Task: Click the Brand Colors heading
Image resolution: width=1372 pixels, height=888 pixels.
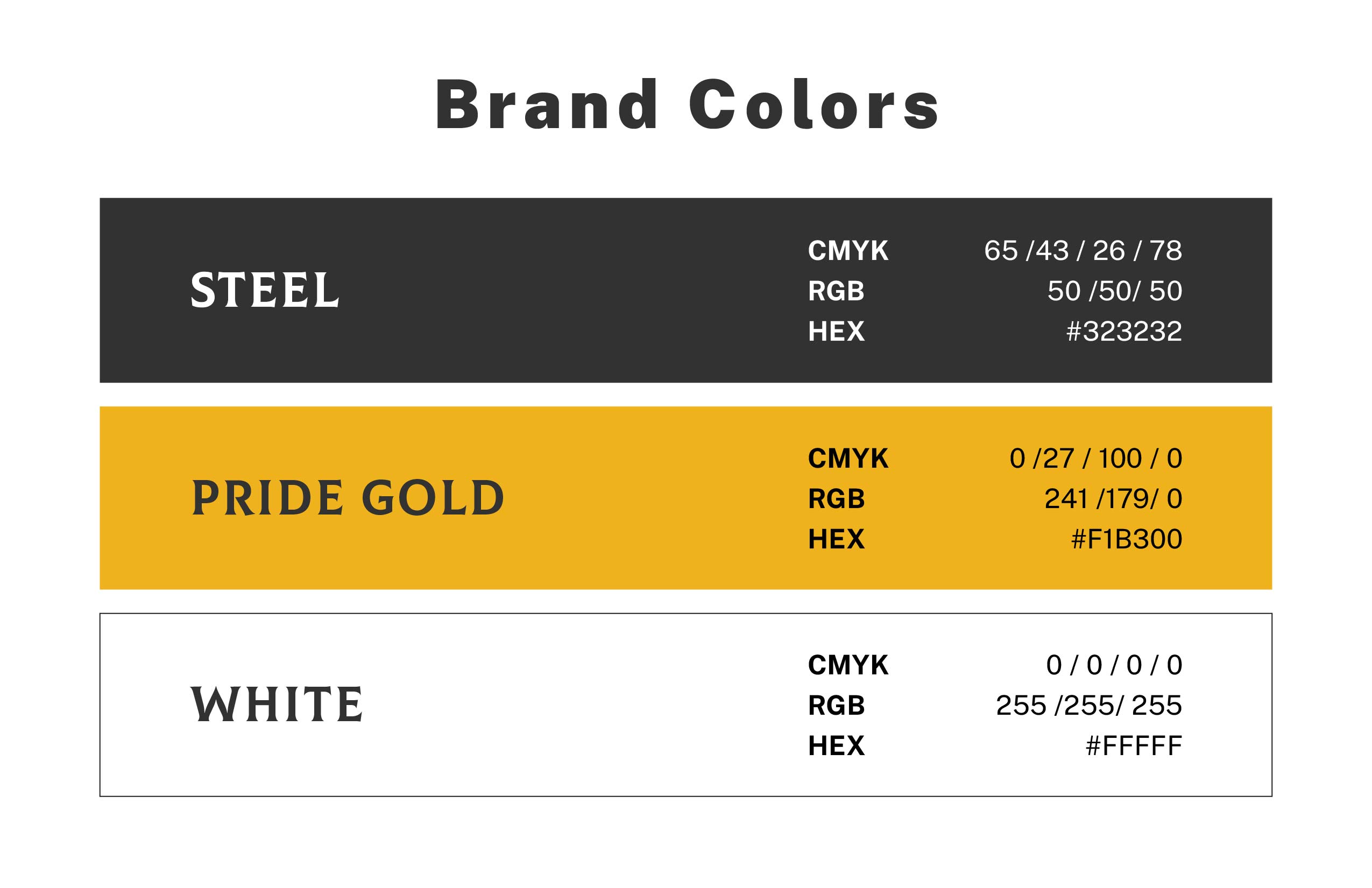Action: [686, 105]
